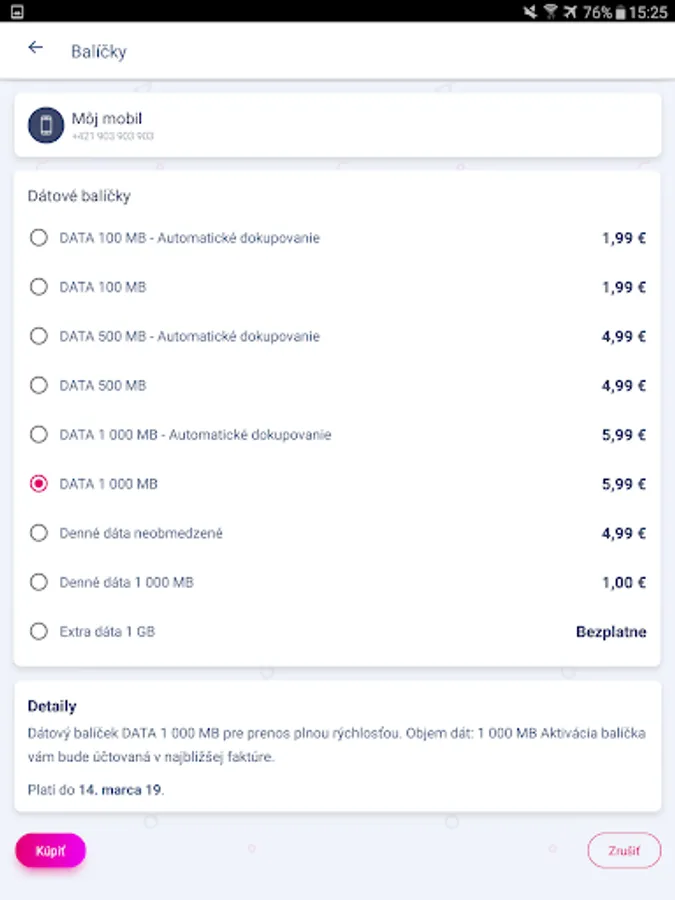Open the Môj mobil account card
Image resolution: width=675 pixels, height=900 pixels.
(x=337, y=126)
